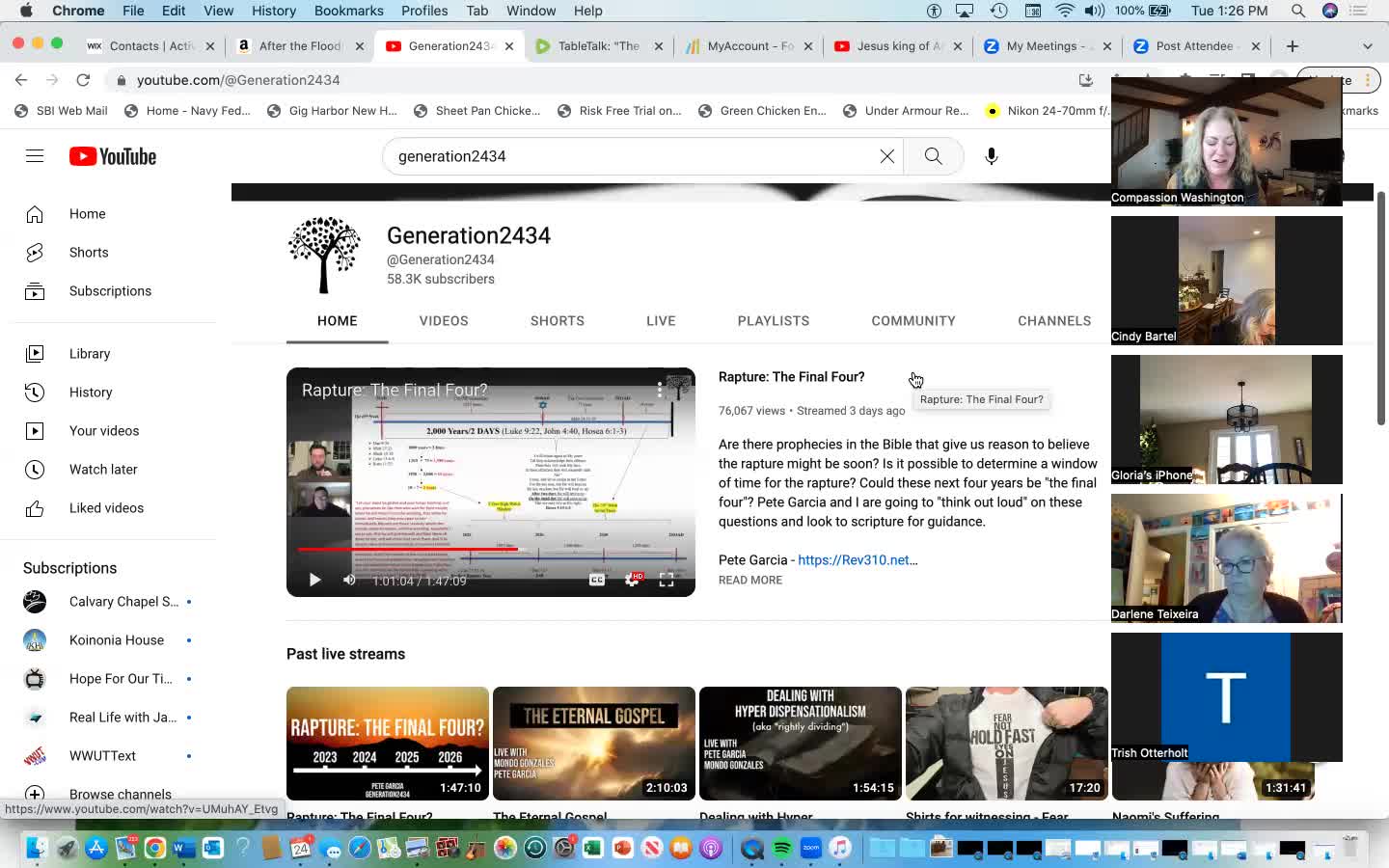
Task: Open a new Chrome tab with the plus
Action: (1293, 46)
